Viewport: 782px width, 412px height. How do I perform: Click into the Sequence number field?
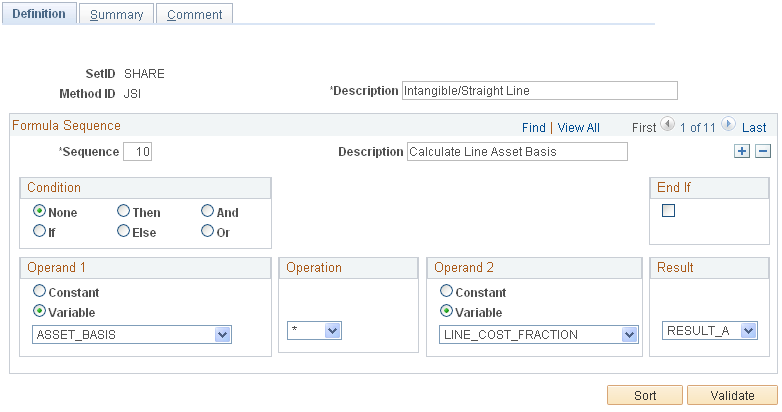(x=137, y=152)
